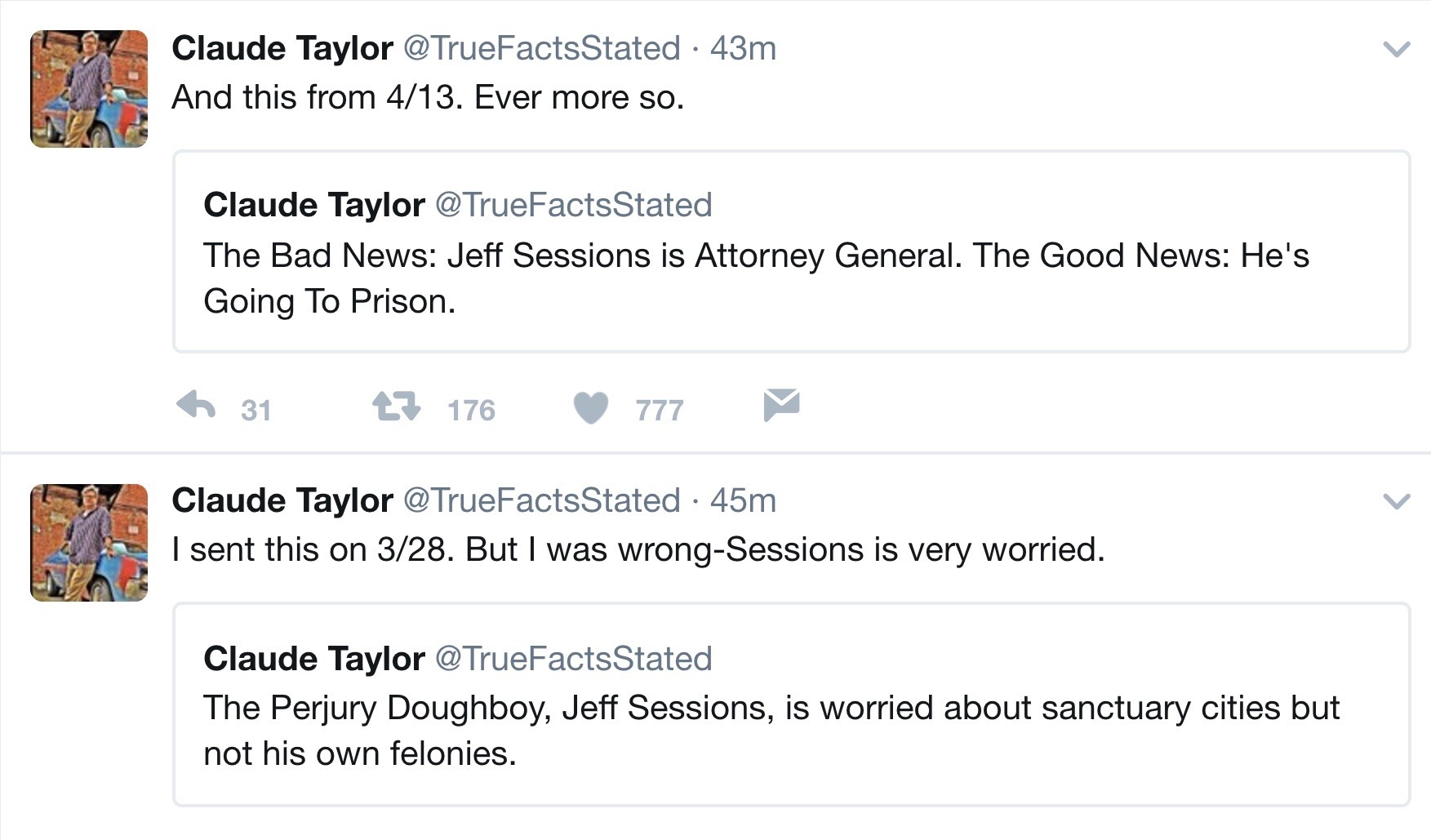Click the 45m timestamp
Screen dimensions: 1431x840
point(742,500)
